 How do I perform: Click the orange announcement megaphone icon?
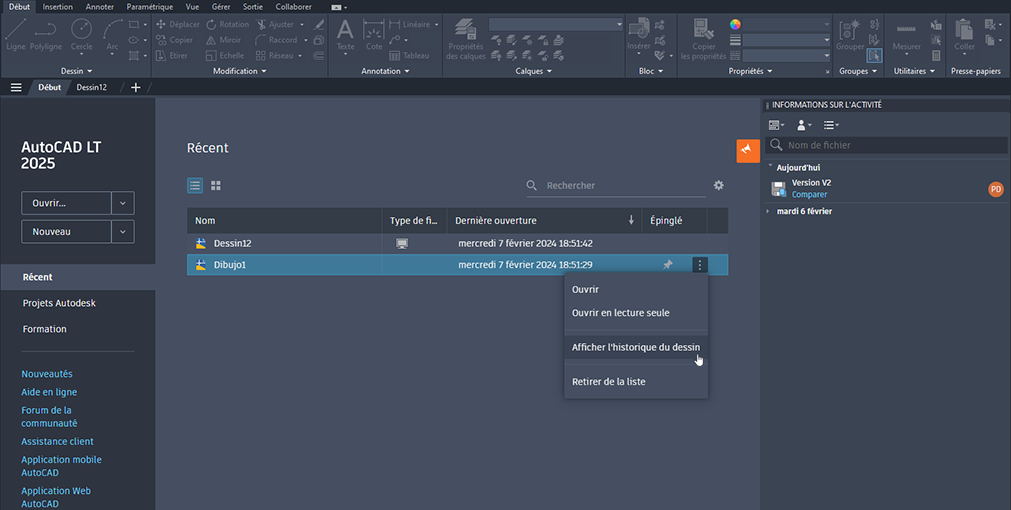click(x=748, y=150)
